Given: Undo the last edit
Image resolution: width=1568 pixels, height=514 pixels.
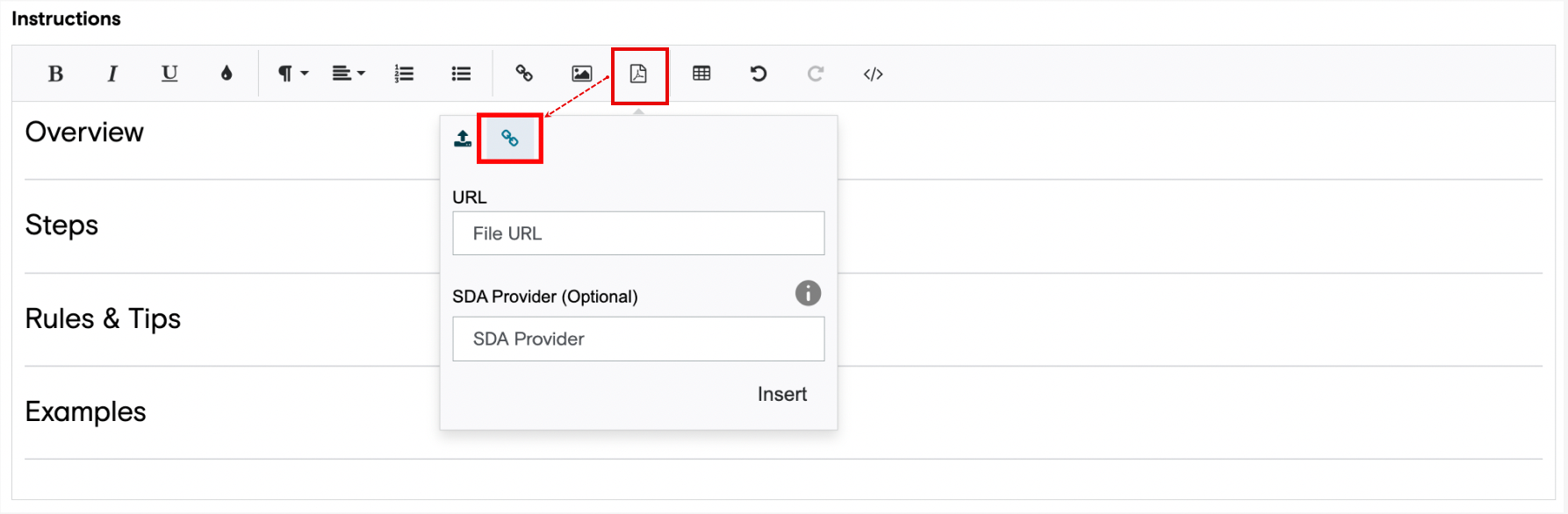Looking at the screenshot, I should click(759, 74).
